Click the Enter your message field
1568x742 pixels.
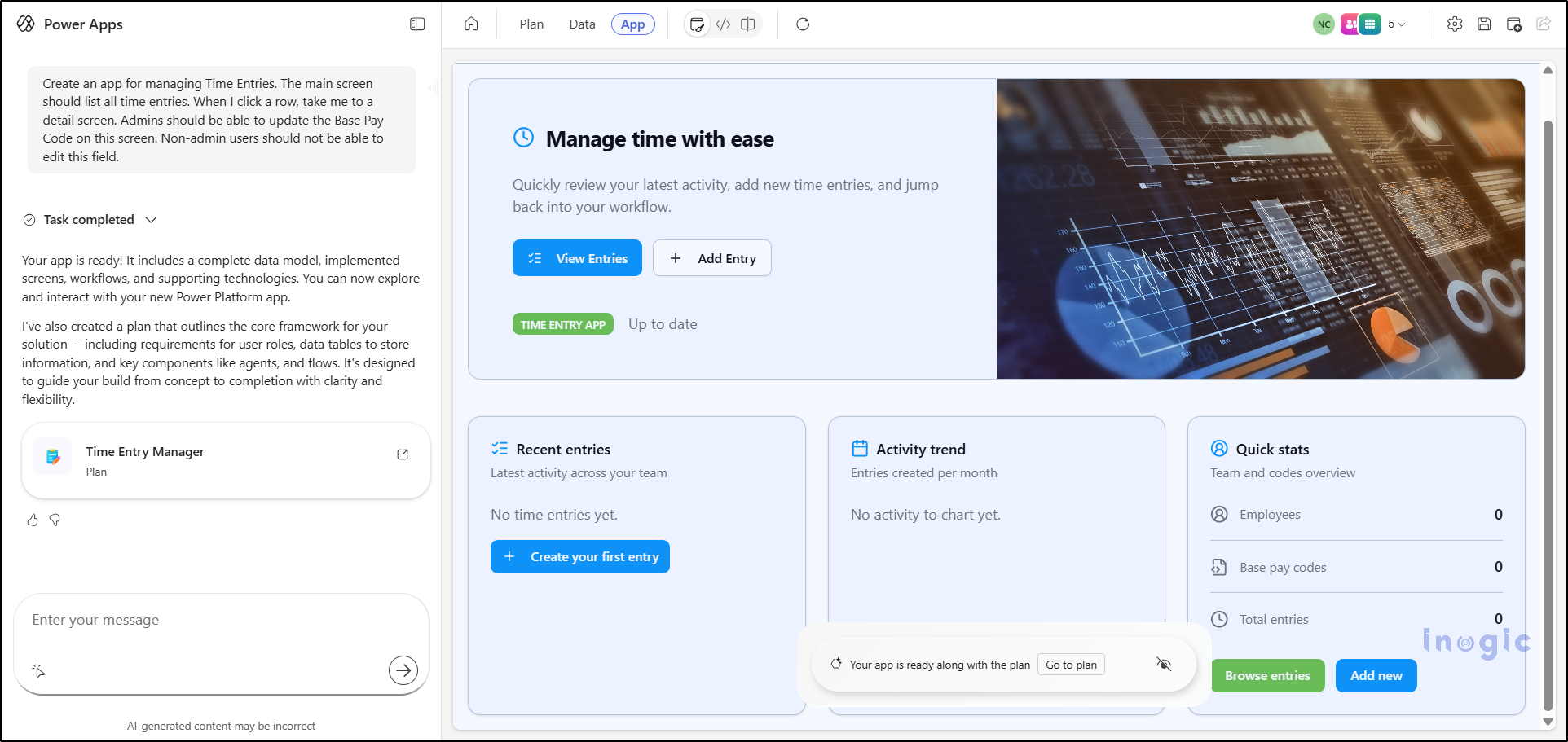point(204,621)
